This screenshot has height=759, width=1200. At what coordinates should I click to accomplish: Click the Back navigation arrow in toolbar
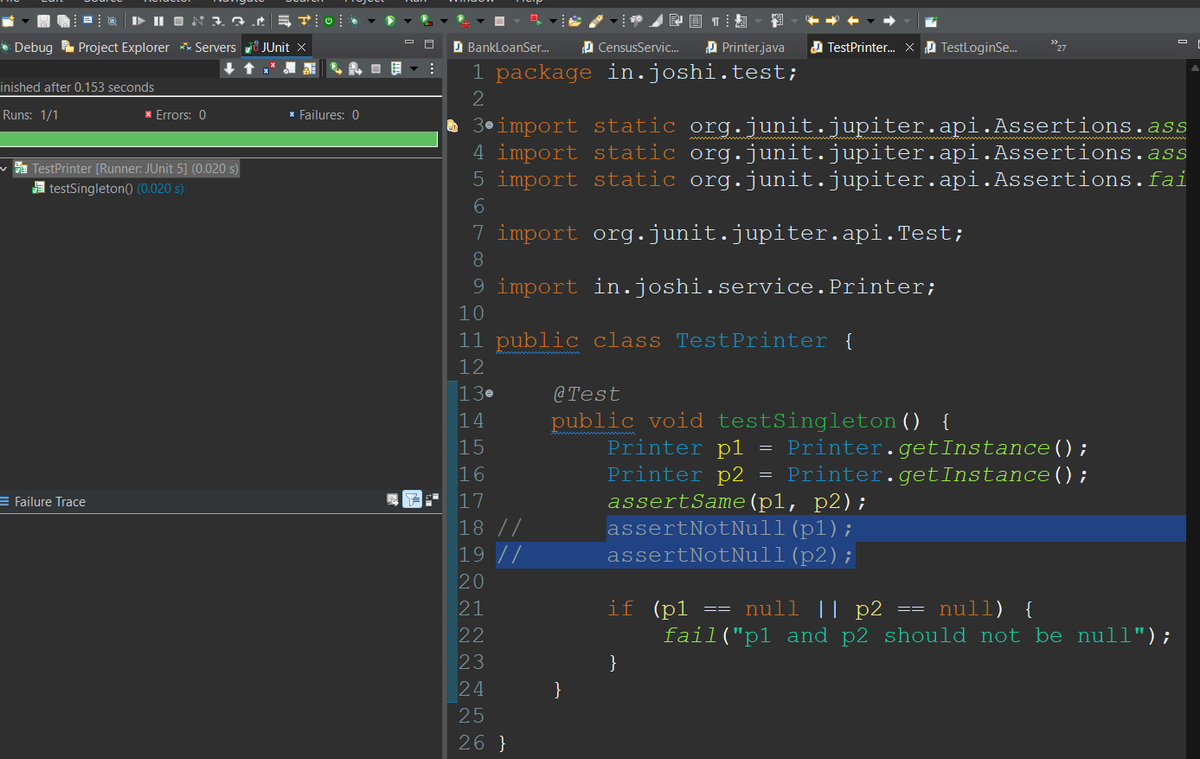tap(854, 20)
